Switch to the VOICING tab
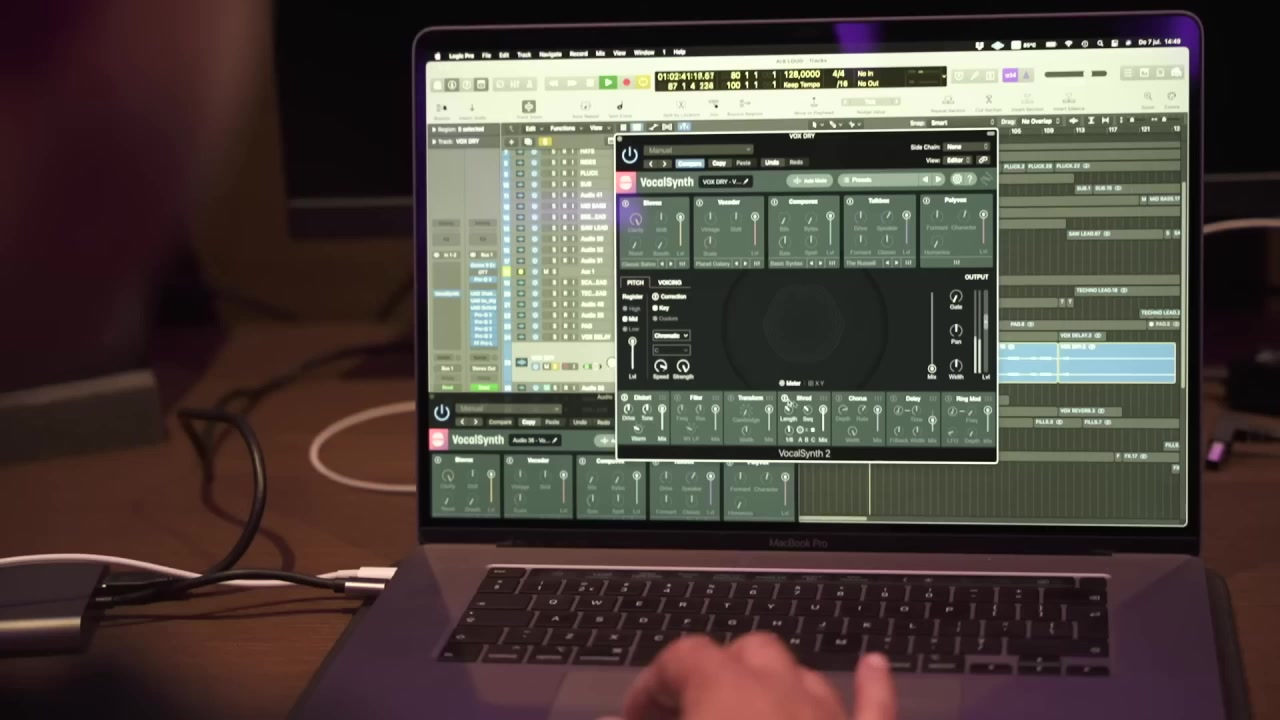 tap(670, 282)
